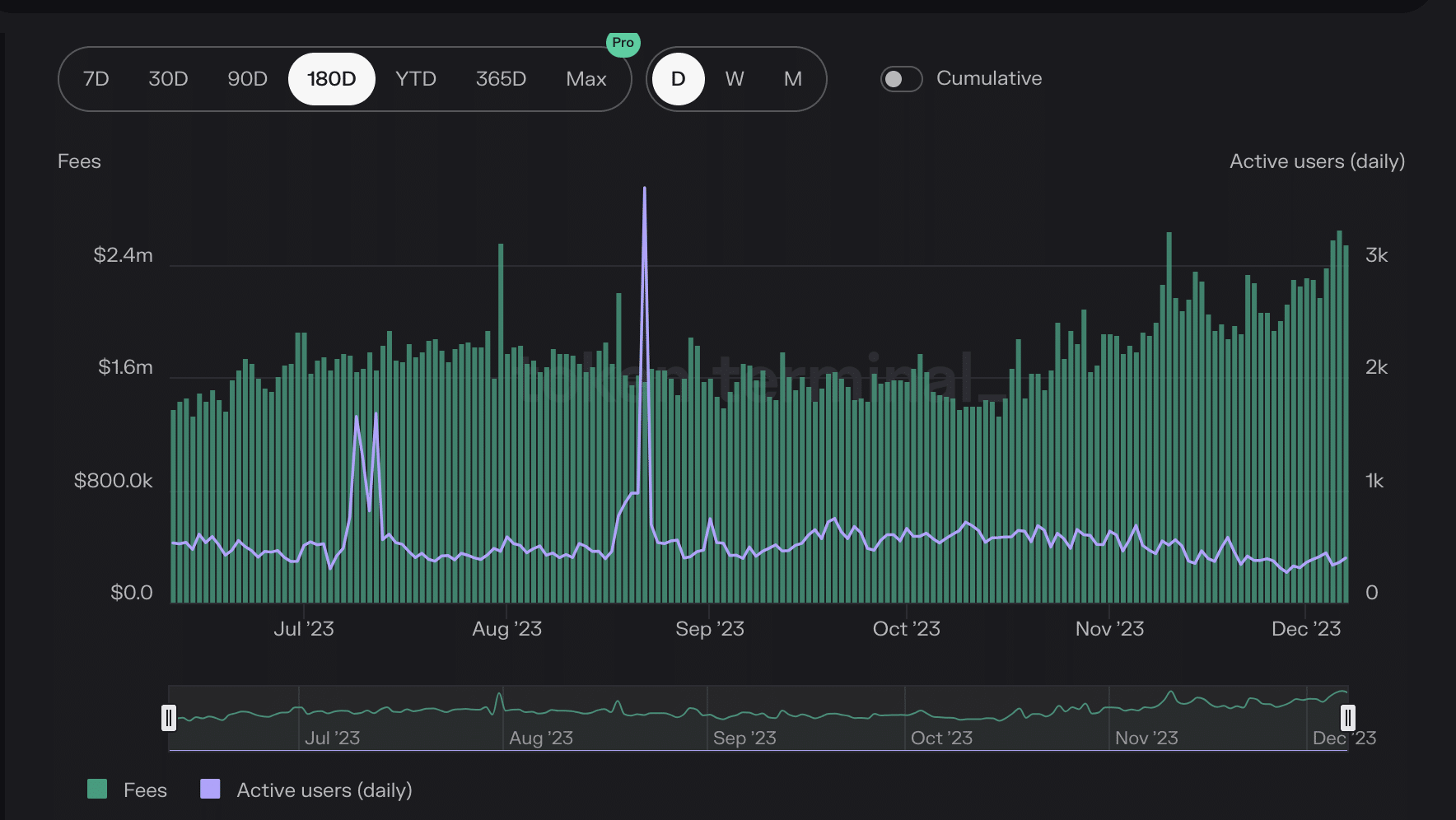Click the Jul '23 x-axis label
The width and height of the screenshot is (1456, 820).
click(x=303, y=629)
